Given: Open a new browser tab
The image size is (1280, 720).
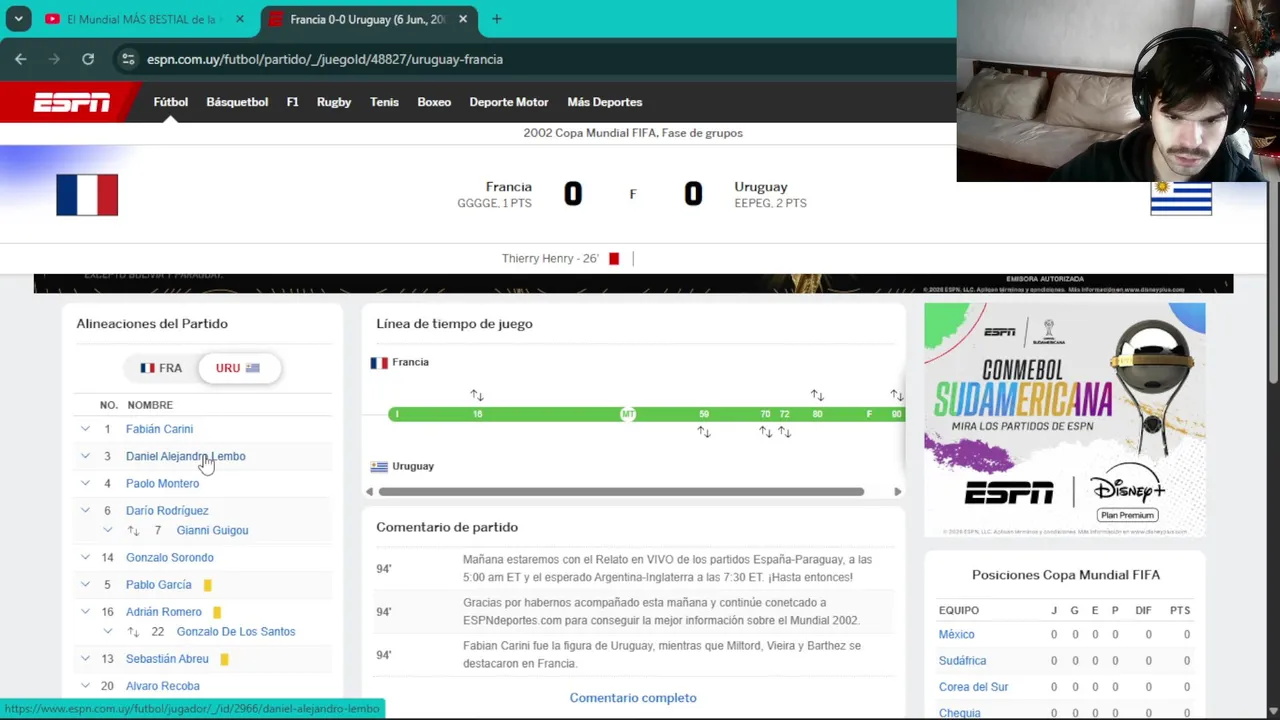Looking at the screenshot, I should (x=496, y=19).
